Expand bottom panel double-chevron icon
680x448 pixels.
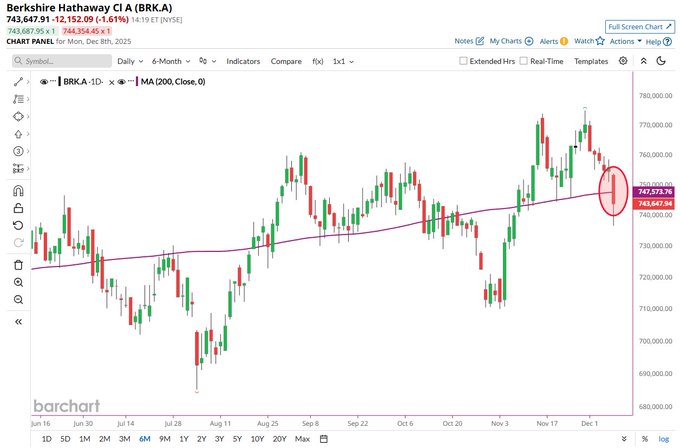point(624,439)
